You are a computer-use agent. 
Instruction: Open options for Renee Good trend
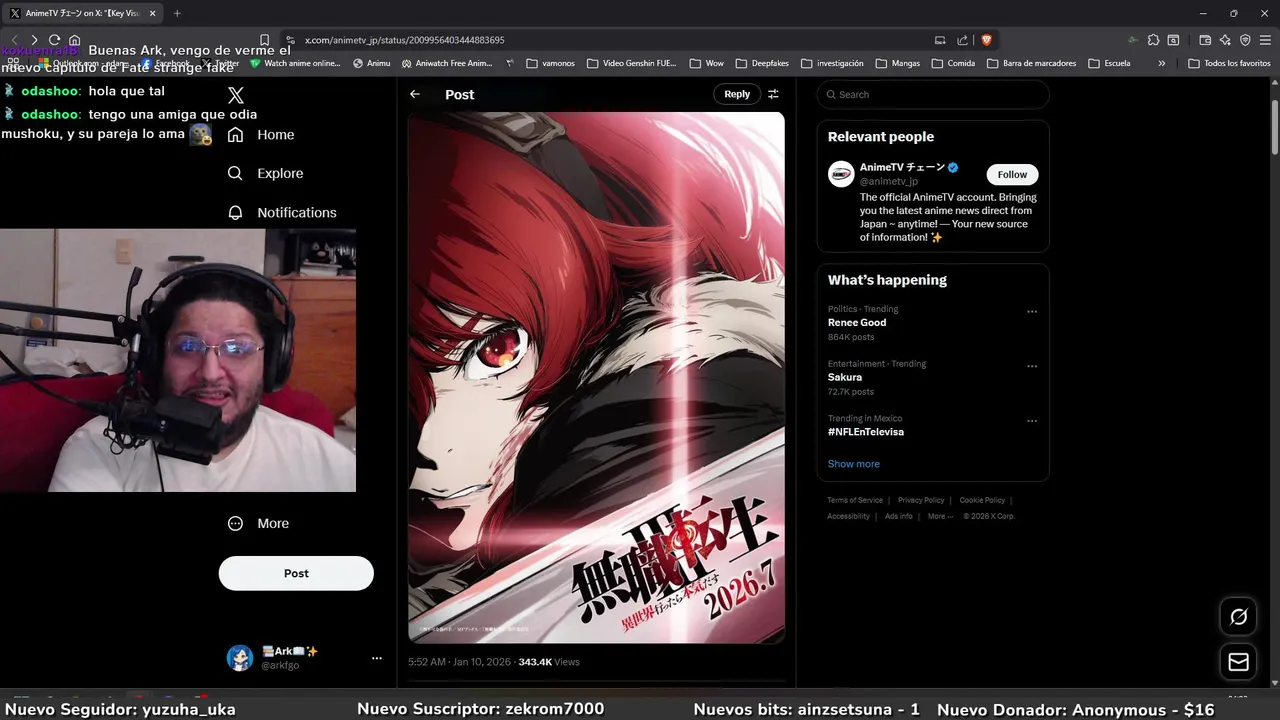pyautogui.click(x=1032, y=311)
